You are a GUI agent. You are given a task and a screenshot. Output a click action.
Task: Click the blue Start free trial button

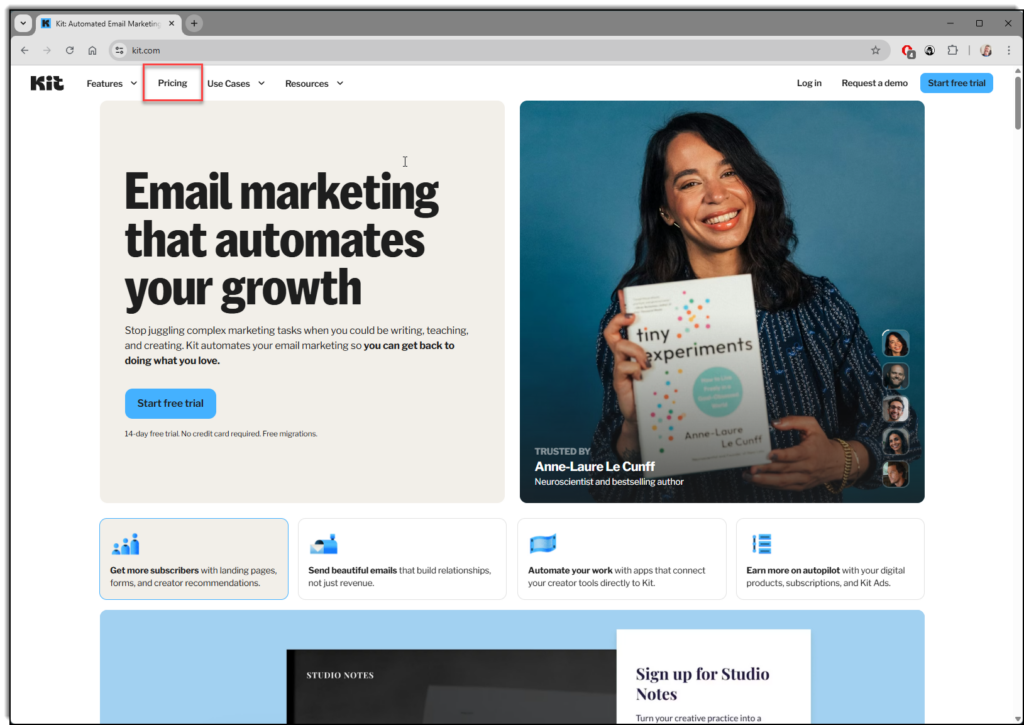click(956, 83)
